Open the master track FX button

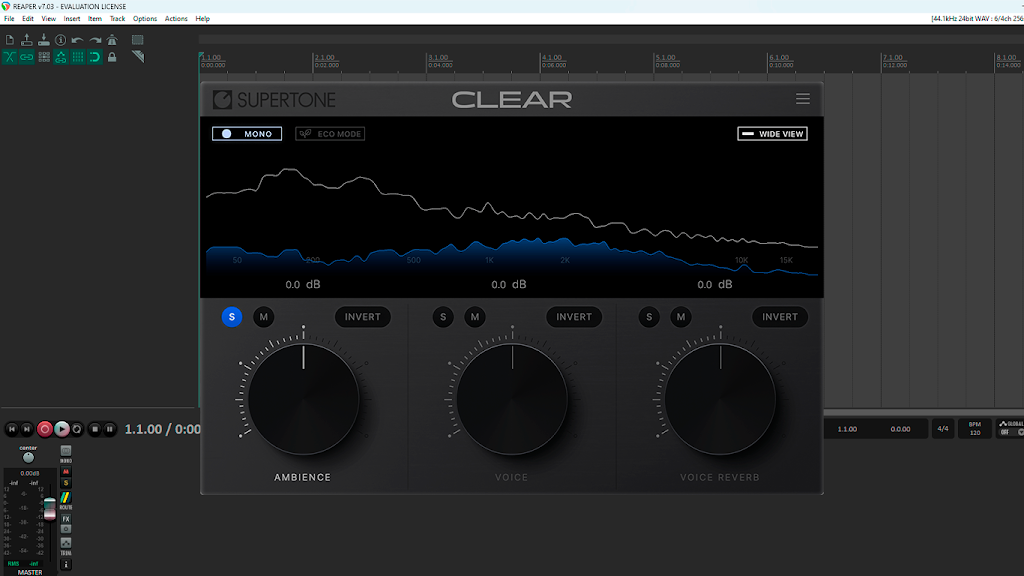[x=66, y=519]
